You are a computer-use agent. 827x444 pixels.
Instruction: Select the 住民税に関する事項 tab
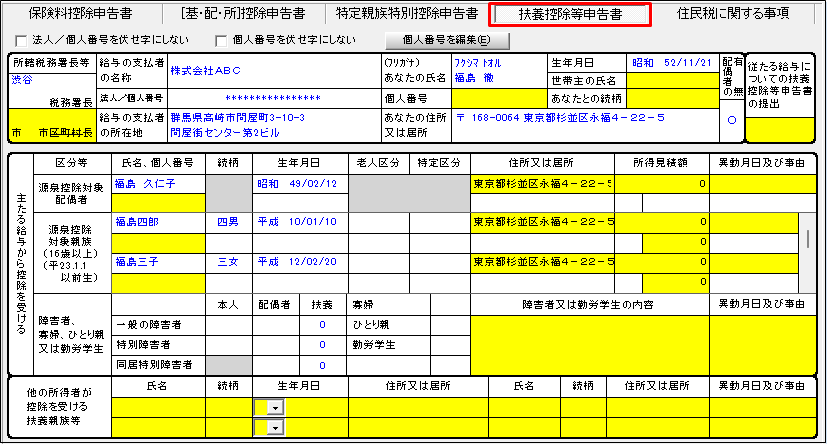(733, 14)
